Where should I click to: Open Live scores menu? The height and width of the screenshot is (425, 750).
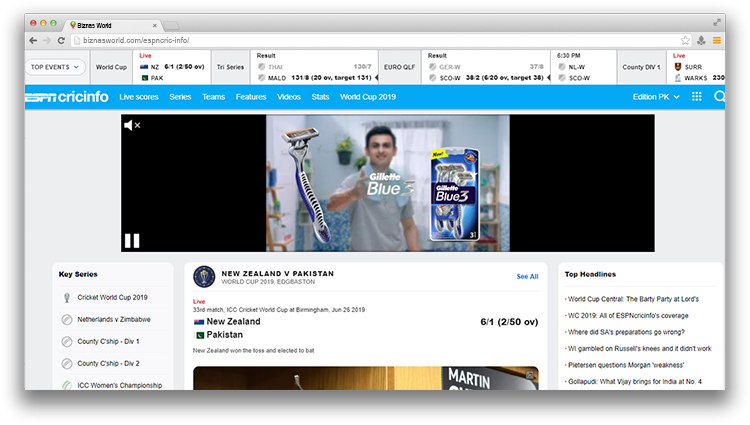pos(139,97)
